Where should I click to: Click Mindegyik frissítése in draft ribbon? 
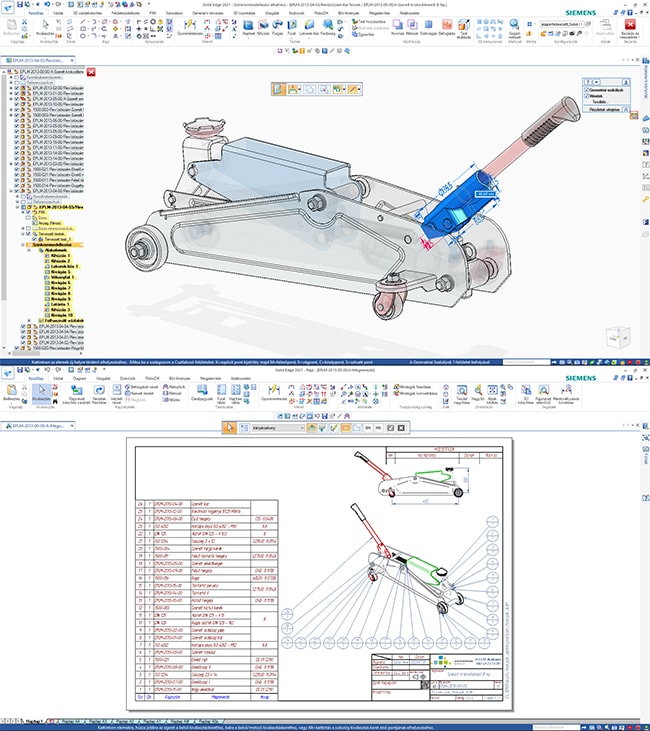click(x=412, y=387)
